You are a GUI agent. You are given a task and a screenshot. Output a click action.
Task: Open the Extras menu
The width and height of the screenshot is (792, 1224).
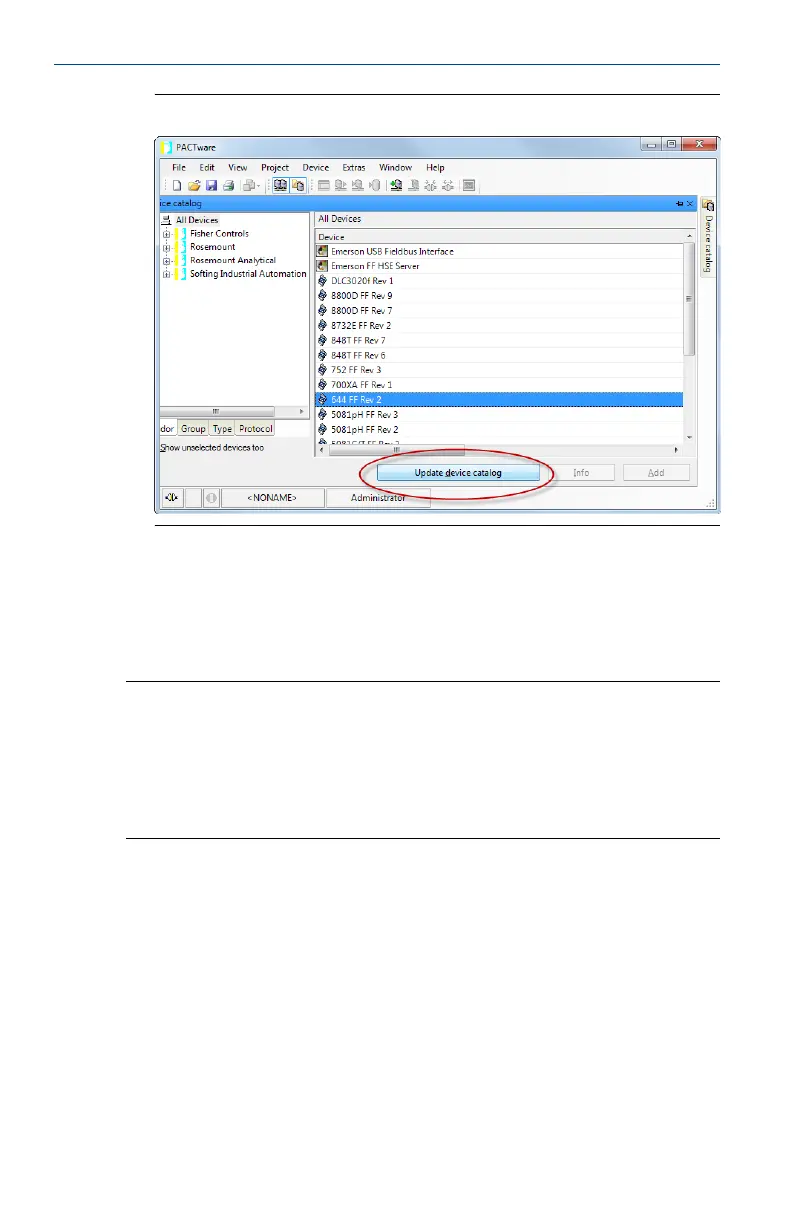354,168
